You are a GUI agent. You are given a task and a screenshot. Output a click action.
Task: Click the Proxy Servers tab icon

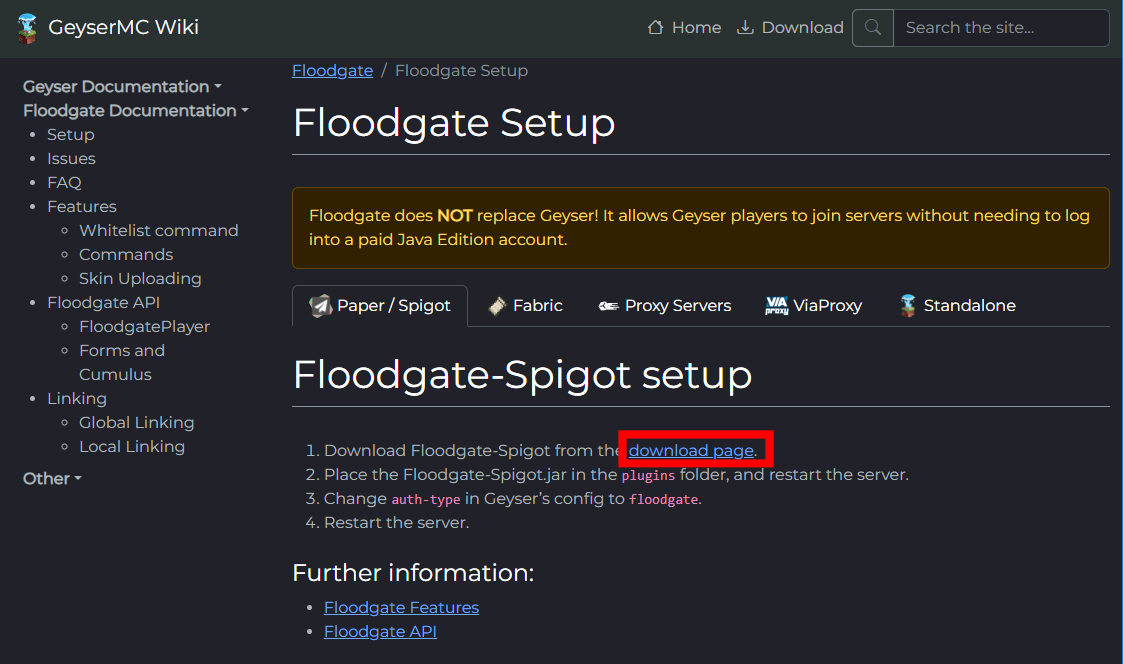609,306
